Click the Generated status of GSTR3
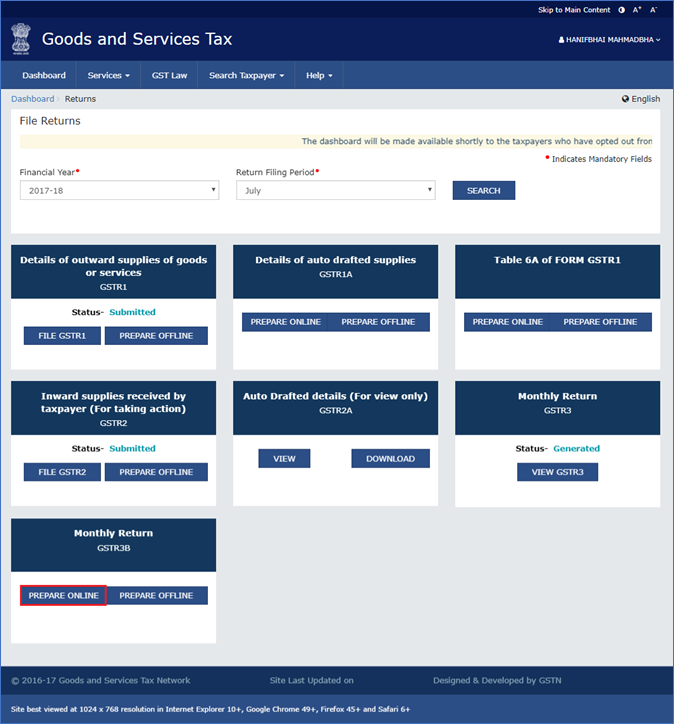The image size is (674, 724). click(x=577, y=448)
